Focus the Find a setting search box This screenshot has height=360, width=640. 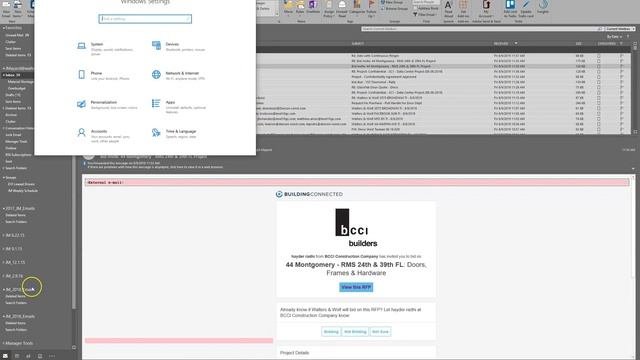[145, 19]
